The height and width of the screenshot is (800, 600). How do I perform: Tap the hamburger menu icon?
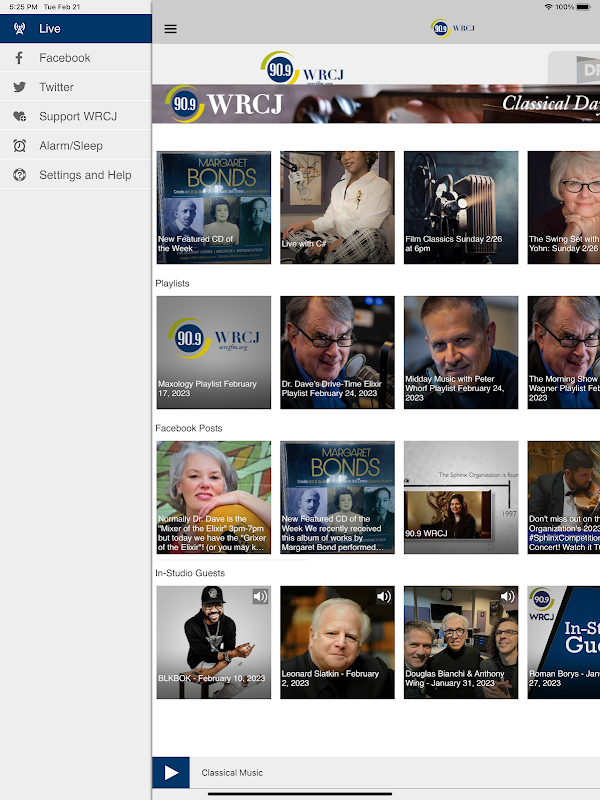coord(170,29)
